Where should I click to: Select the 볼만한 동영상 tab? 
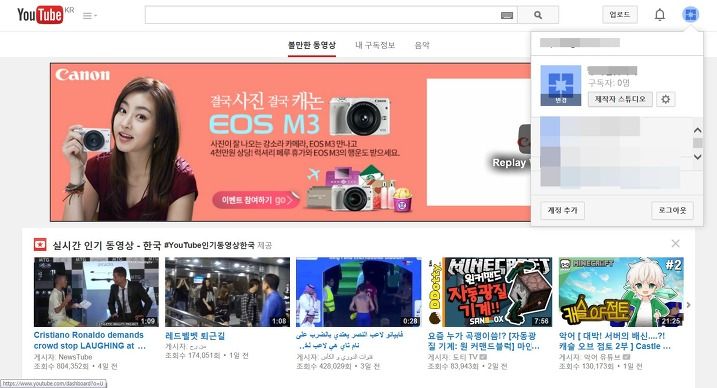click(312, 45)
